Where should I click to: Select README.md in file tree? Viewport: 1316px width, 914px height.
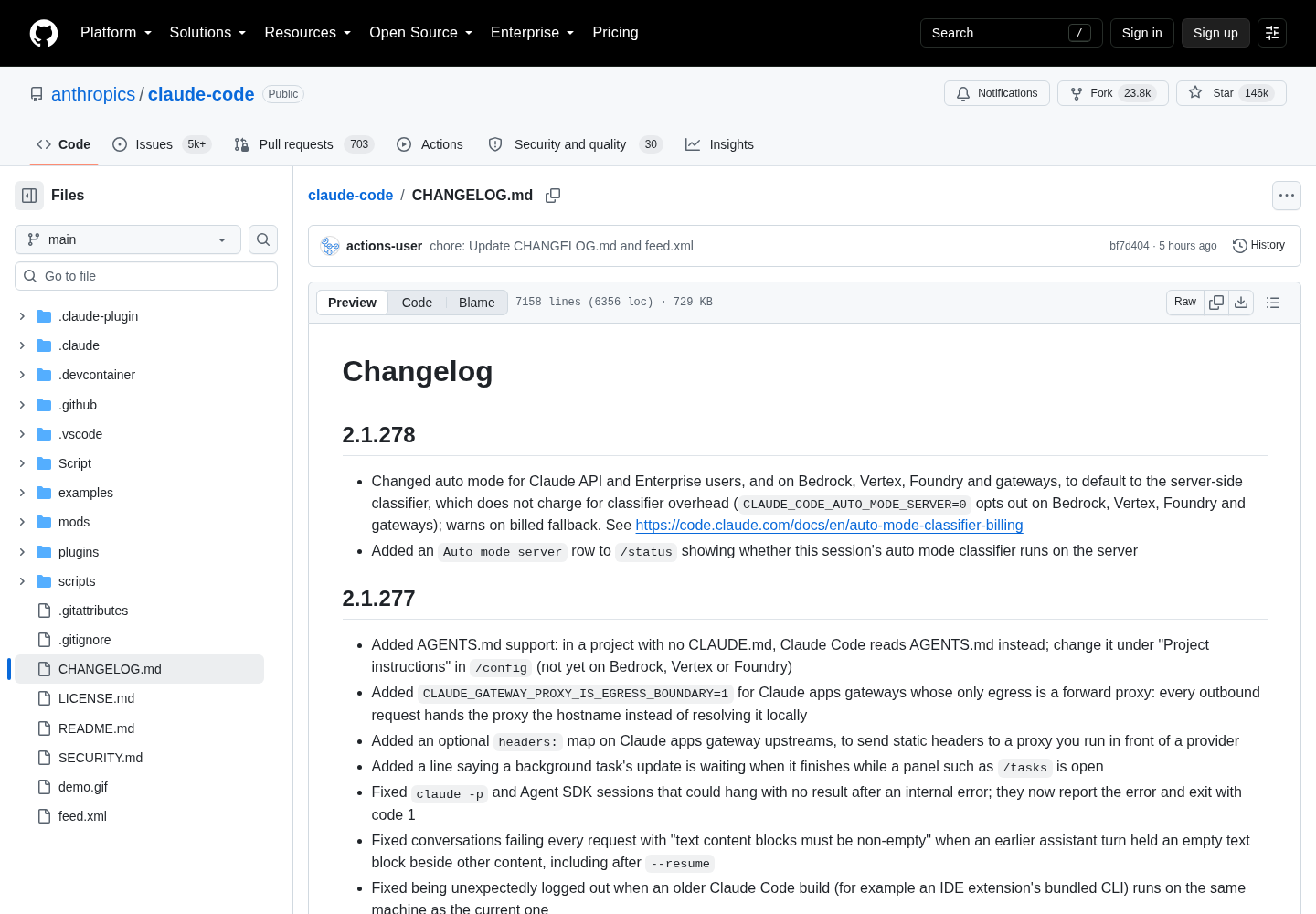click(x=96, y=728)
